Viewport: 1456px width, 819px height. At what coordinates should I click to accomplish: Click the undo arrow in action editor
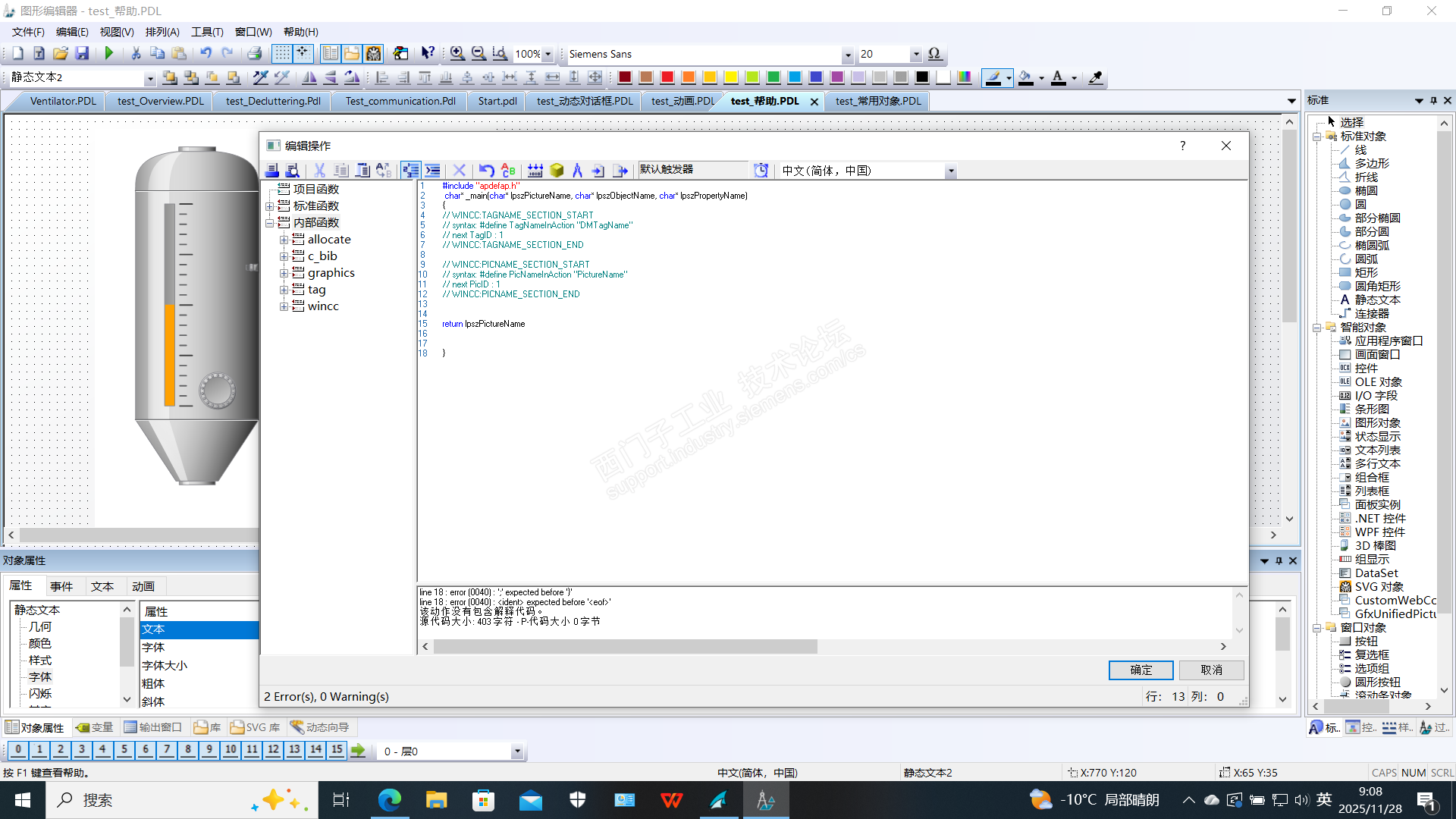486,171
